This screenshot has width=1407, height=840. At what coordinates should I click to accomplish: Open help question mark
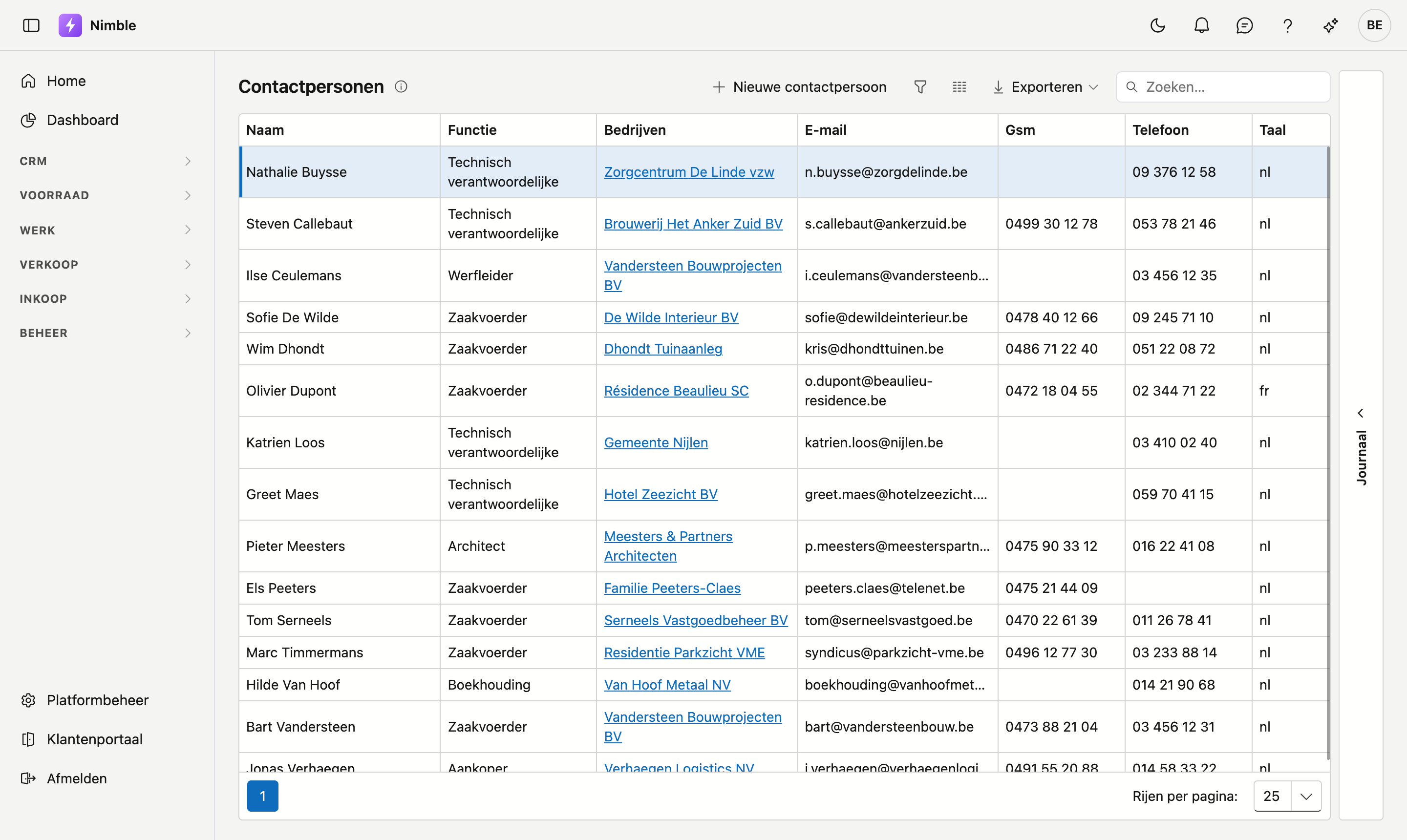pos(1287,25)
